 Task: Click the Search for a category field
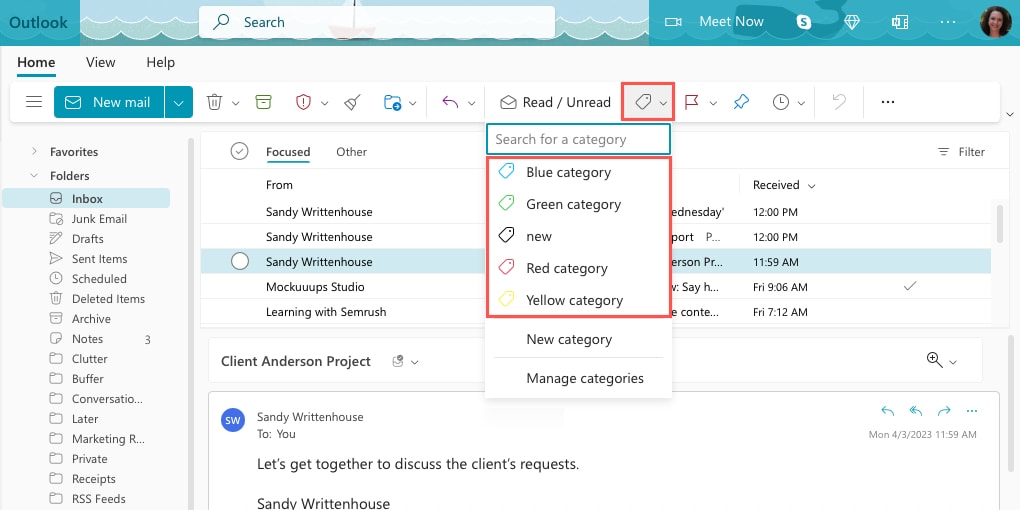click(x=578, y=139)
